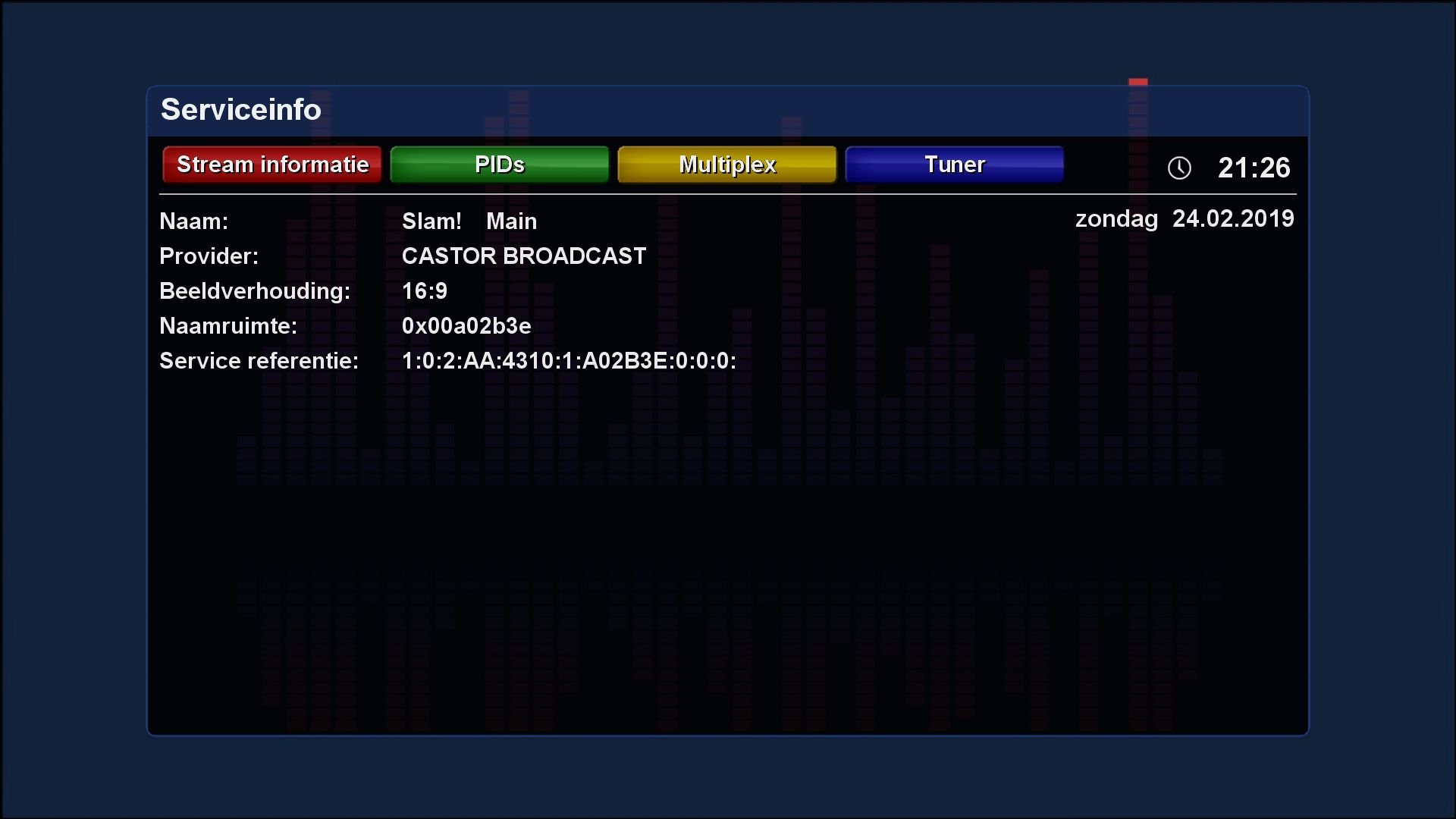Image resolution: width=1456 pixels, height=819 pixels.
Task: Open the PIDs view
Action: tap(499, 164)
